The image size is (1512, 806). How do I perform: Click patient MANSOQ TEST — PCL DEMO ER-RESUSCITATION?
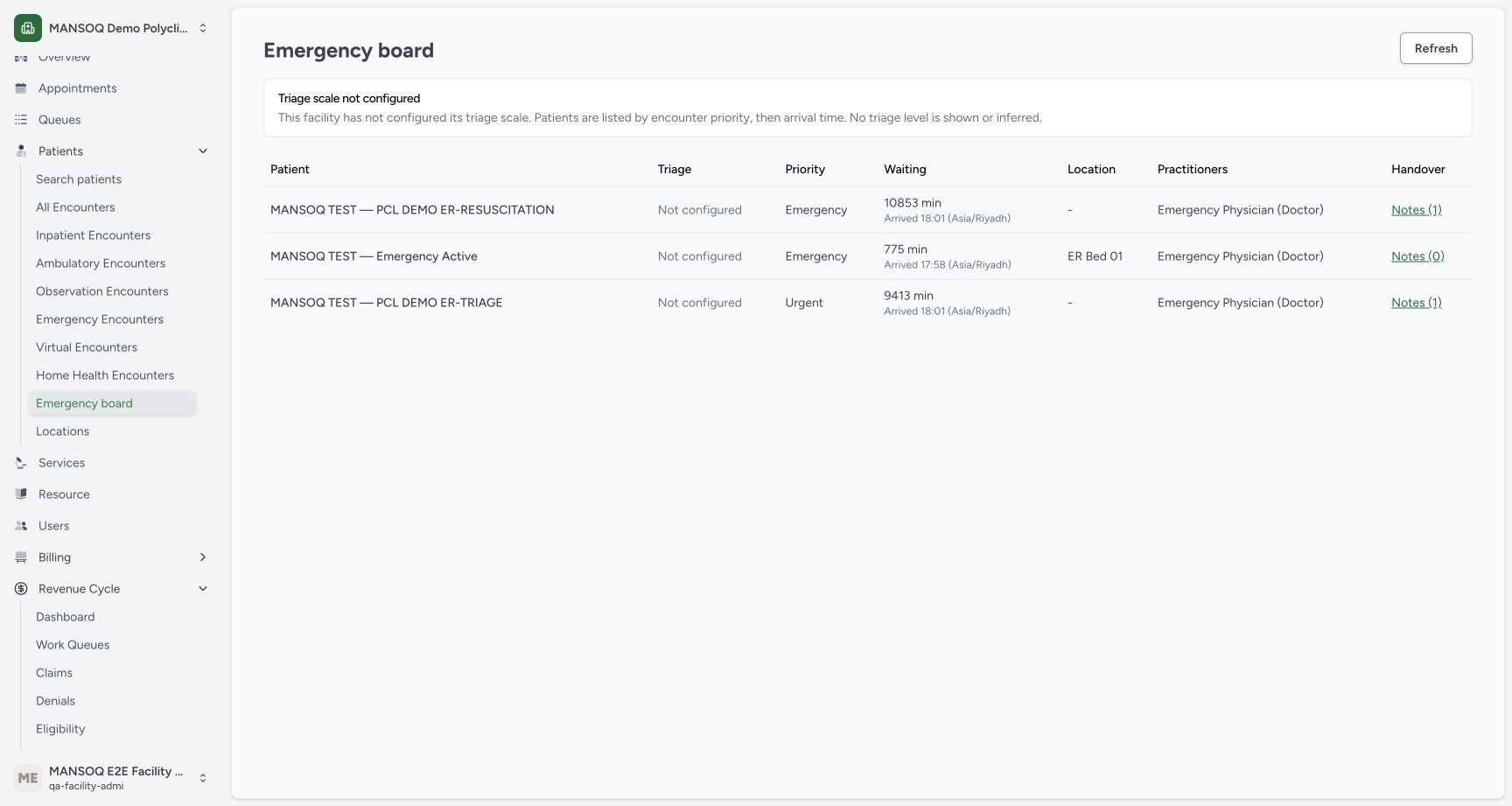[412, 210]
